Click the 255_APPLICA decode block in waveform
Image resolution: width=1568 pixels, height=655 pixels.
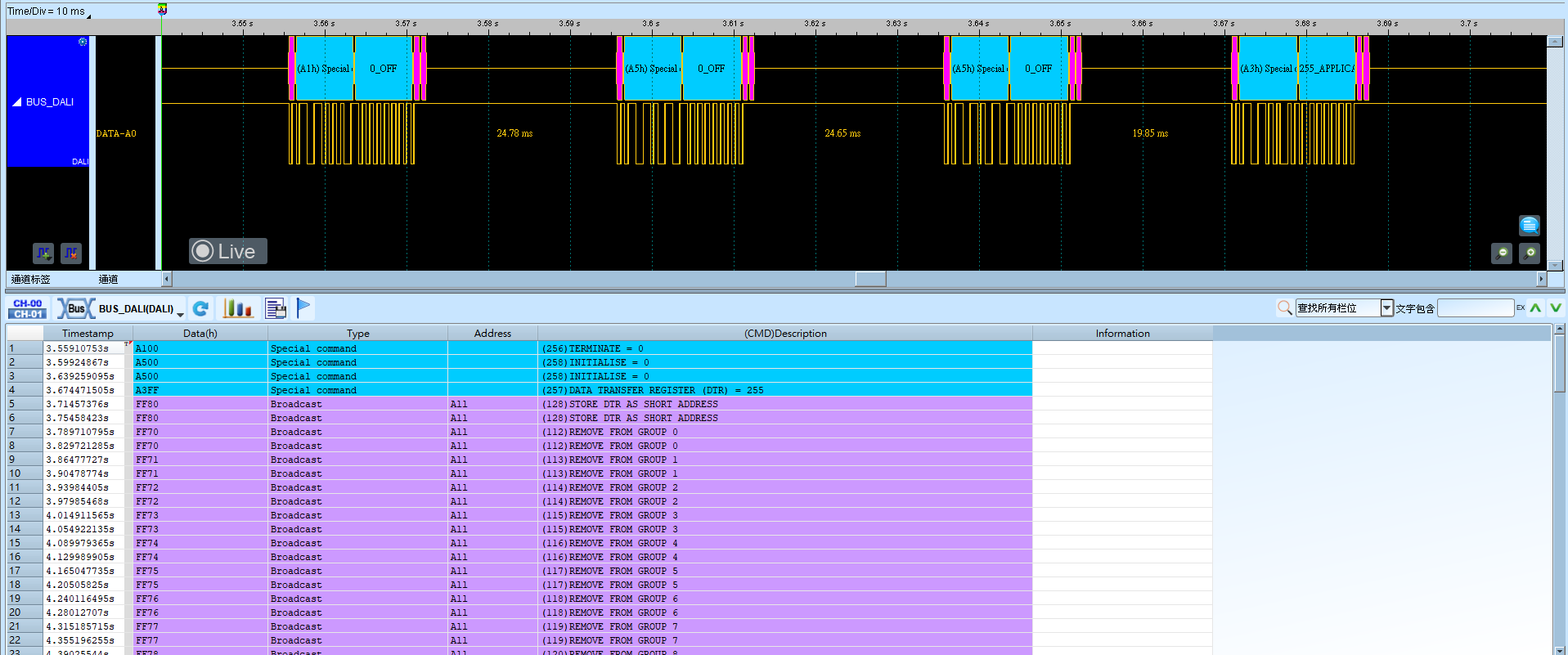[1327, 69]
